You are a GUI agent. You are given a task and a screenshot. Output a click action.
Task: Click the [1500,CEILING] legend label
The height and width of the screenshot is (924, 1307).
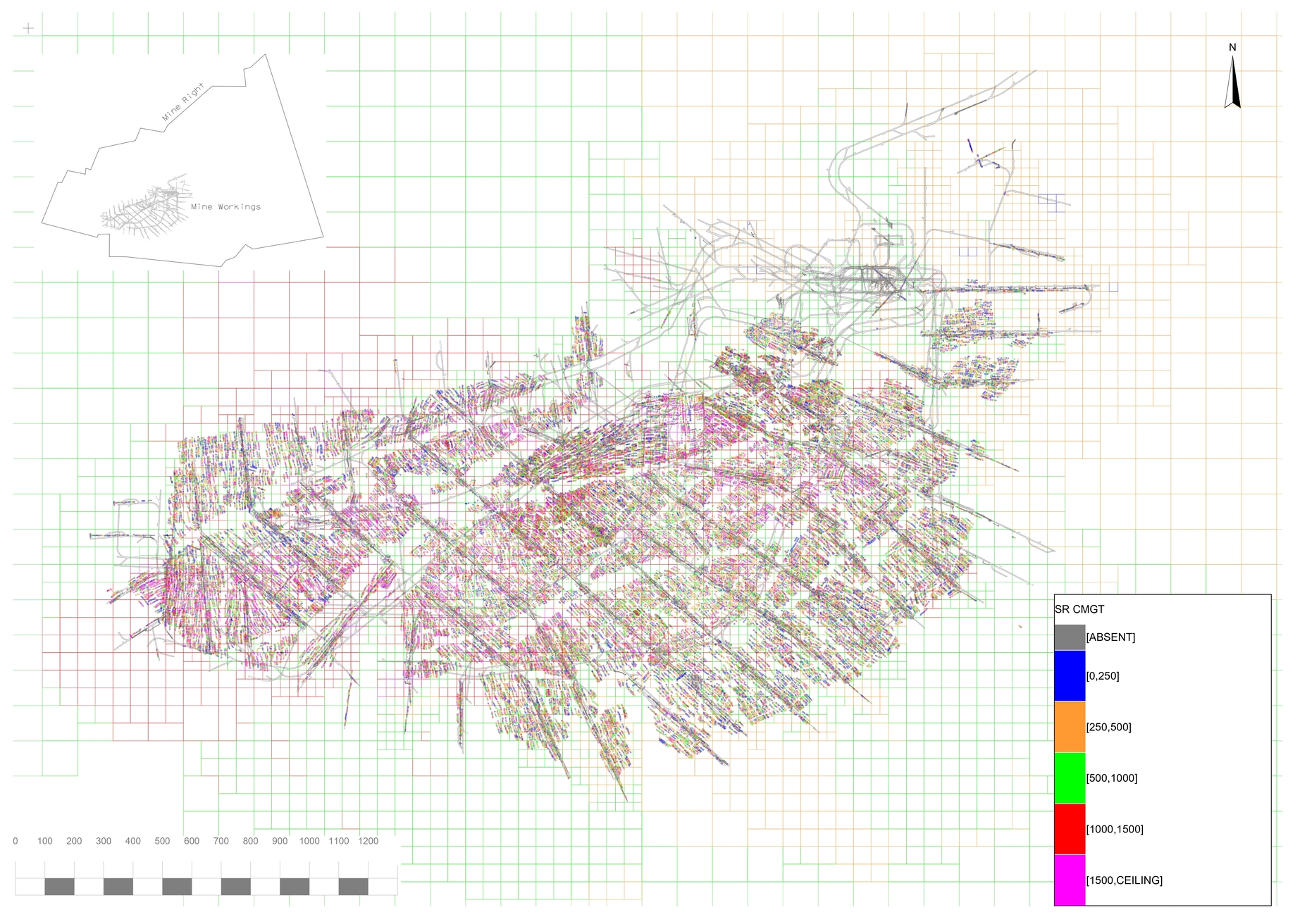(1125, 880)
